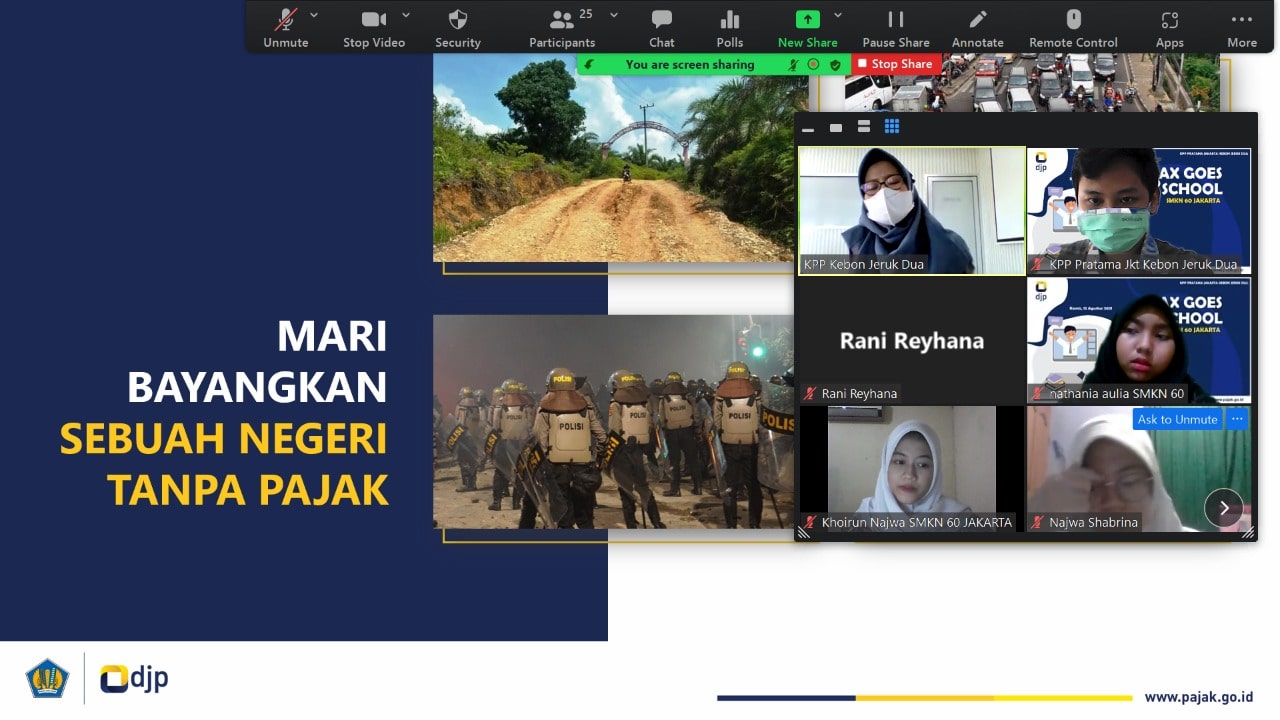1280x720 pixels.
Task: Unmute the microphone
Action: click(x=286, y=27)
